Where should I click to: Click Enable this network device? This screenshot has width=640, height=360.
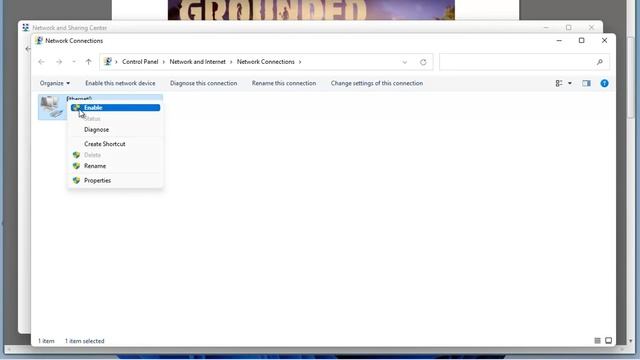pyautogui.click(x=120, y=83)
